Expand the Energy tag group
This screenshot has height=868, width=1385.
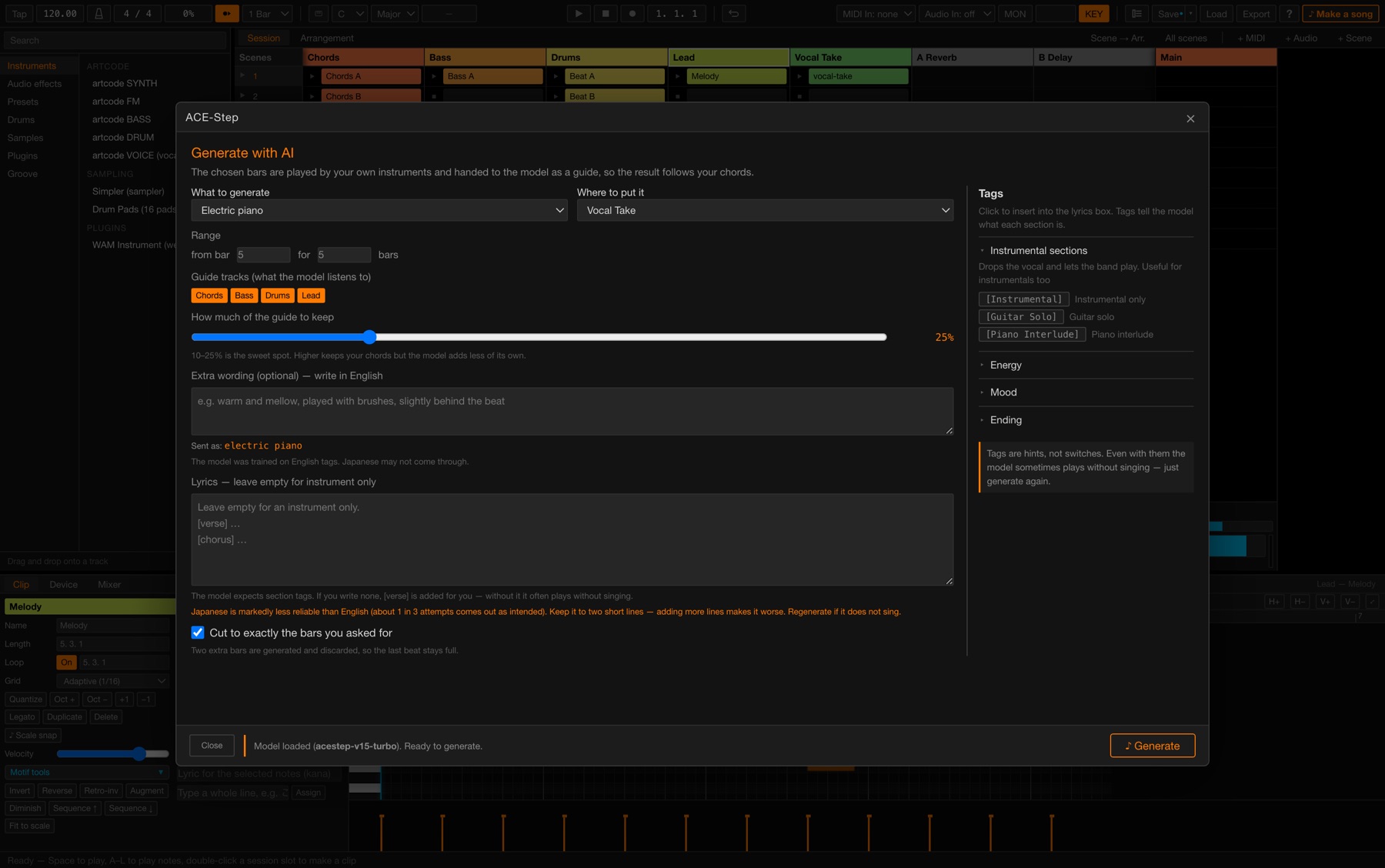tap(1005, 365)
